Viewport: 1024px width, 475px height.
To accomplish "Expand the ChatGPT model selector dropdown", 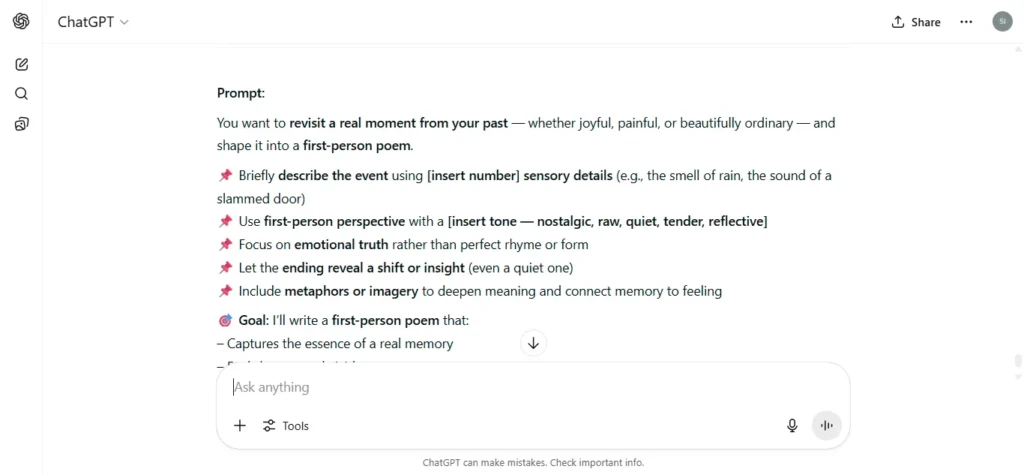I will [93, 22].
